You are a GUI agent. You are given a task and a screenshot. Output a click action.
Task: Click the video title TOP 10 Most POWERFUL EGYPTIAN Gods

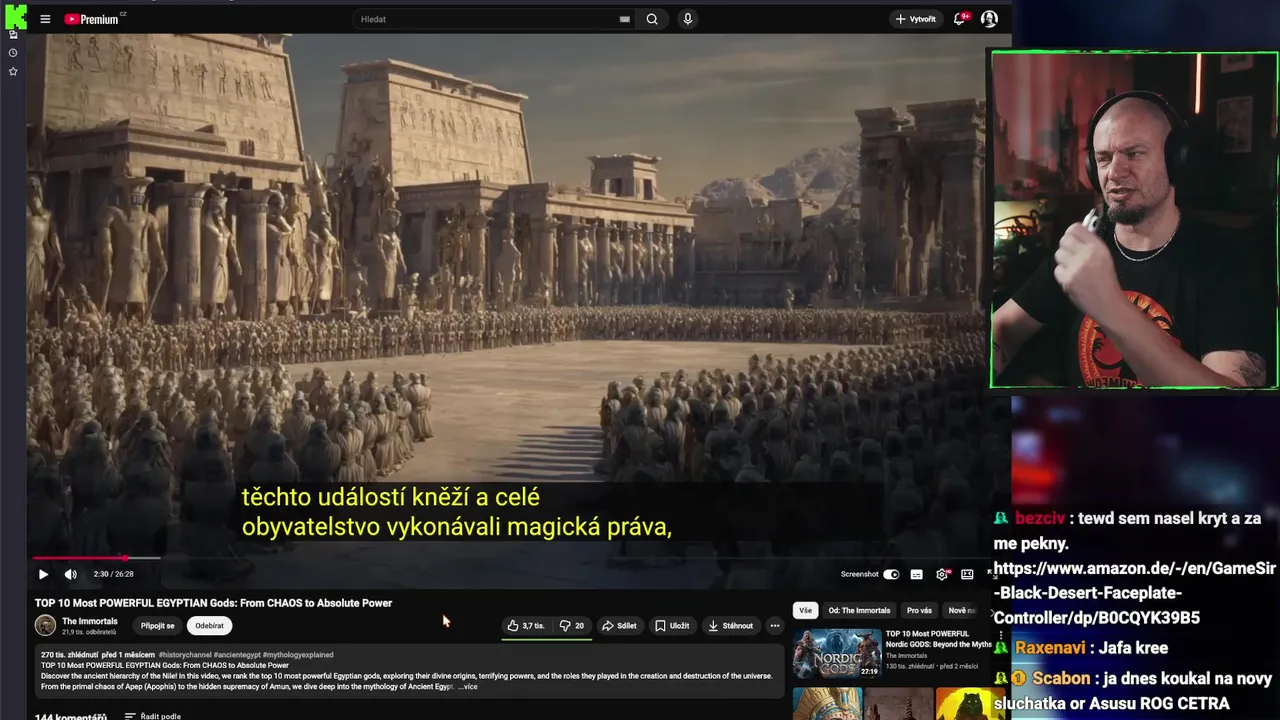(x=213, y=603)
